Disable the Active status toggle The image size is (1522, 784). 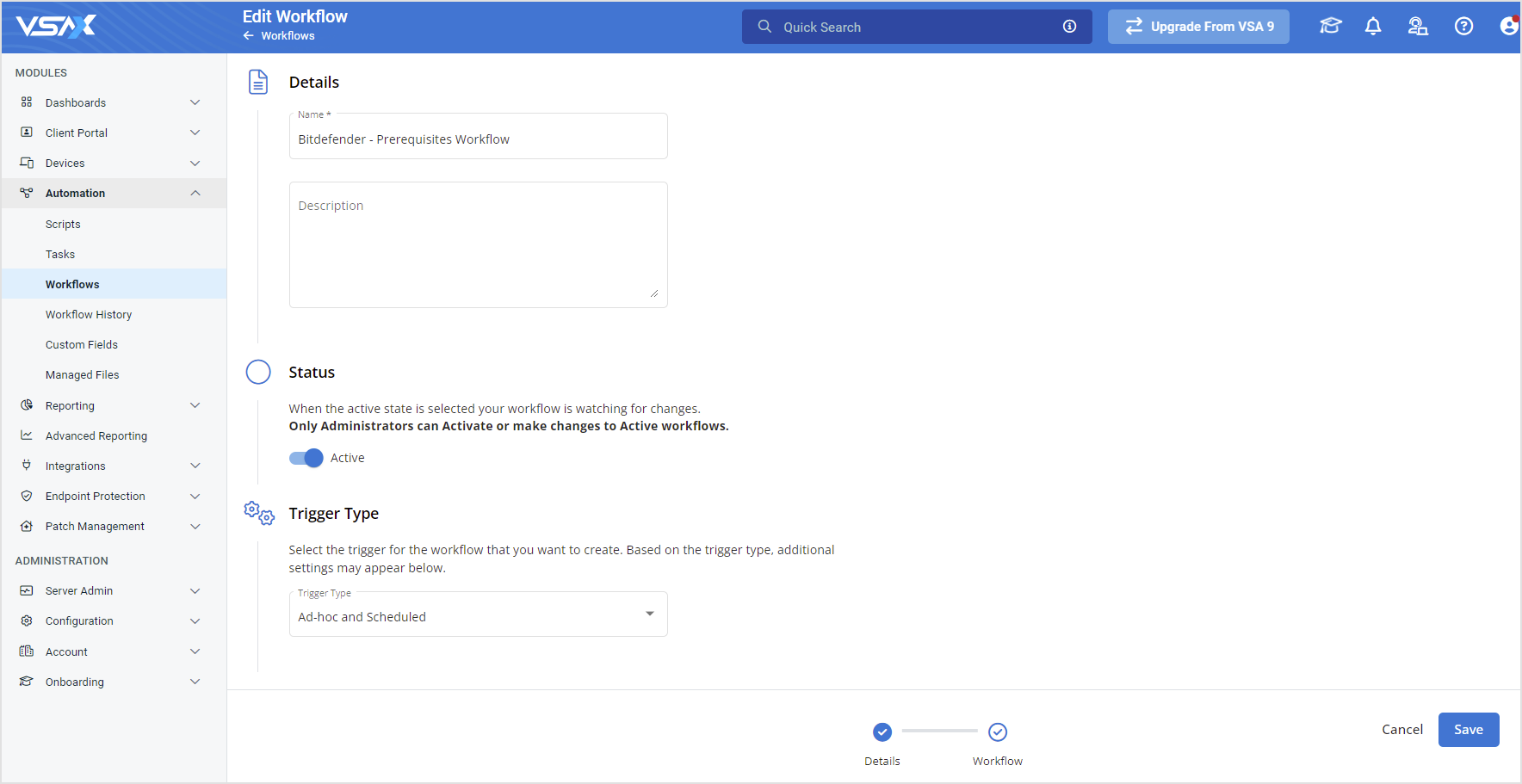[306, 458]
